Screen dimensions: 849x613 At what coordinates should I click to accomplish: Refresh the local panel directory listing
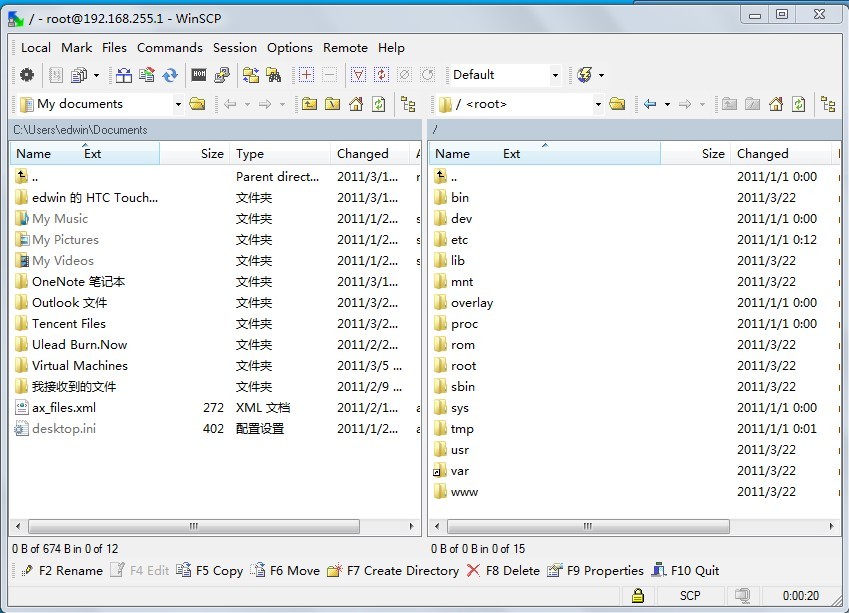379,104
